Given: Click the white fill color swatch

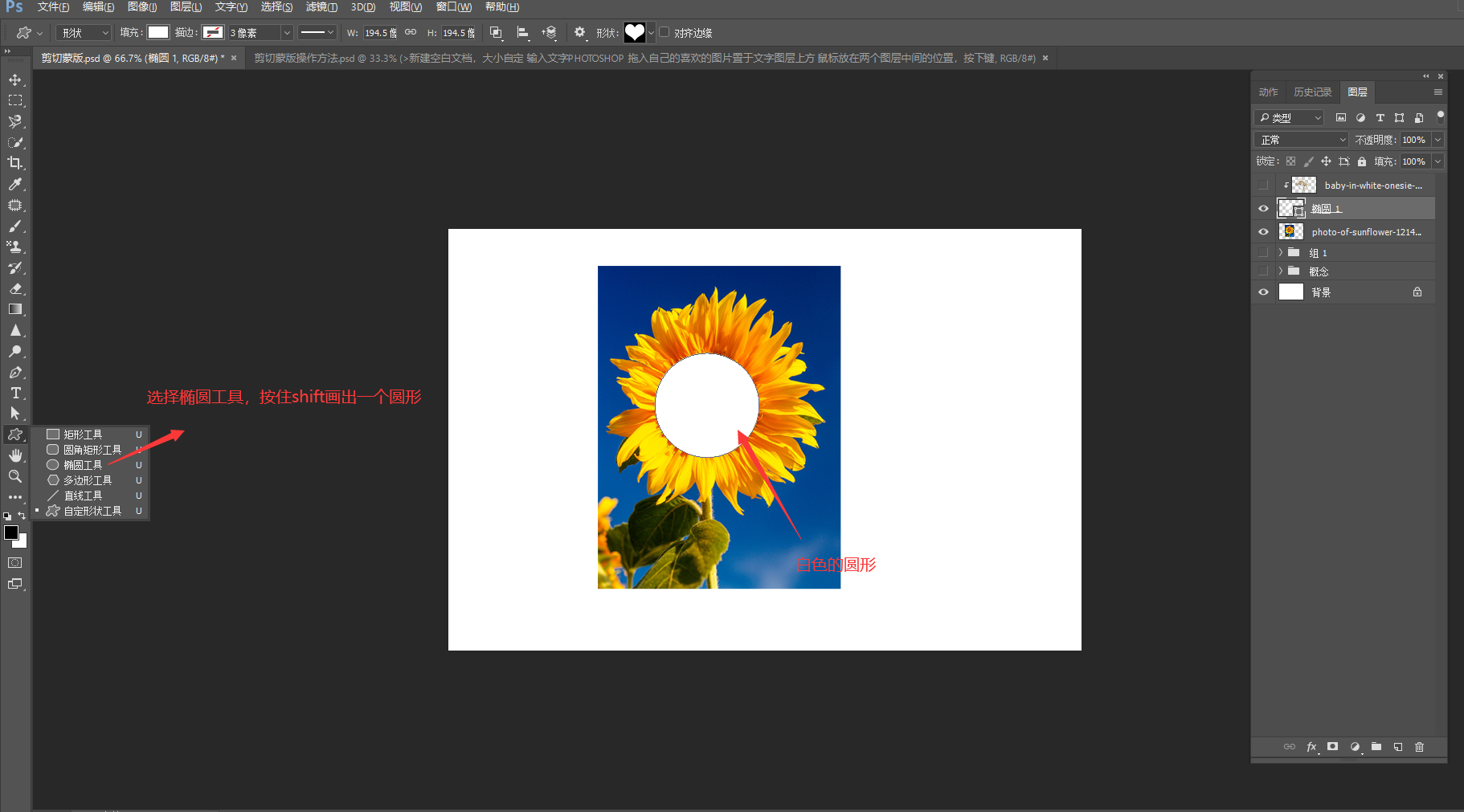Looking at the screenshot, I should tap(158, 33).
